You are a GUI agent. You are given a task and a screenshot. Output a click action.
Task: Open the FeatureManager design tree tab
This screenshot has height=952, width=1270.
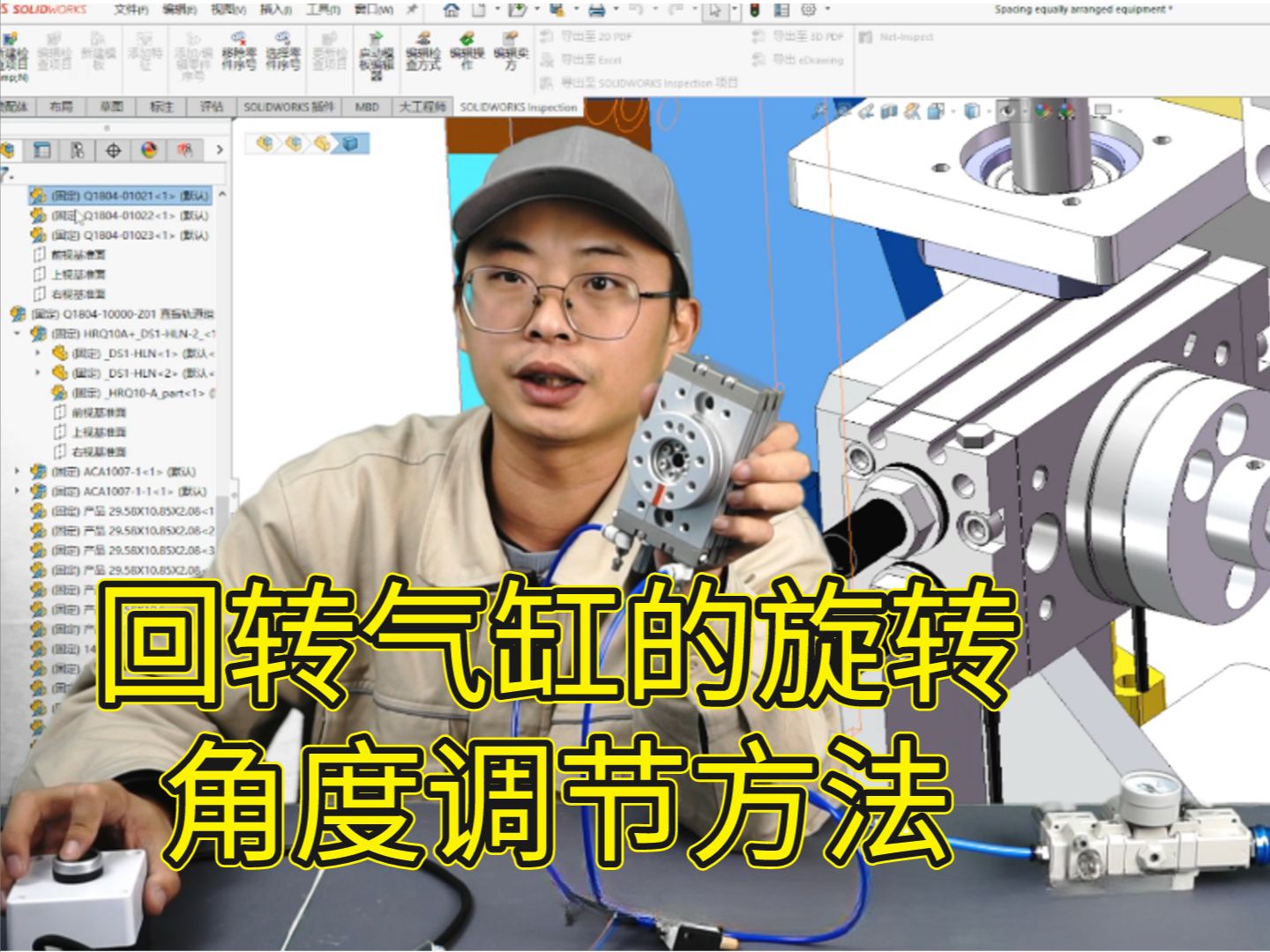pyautogui.click(x=7, y=151)
